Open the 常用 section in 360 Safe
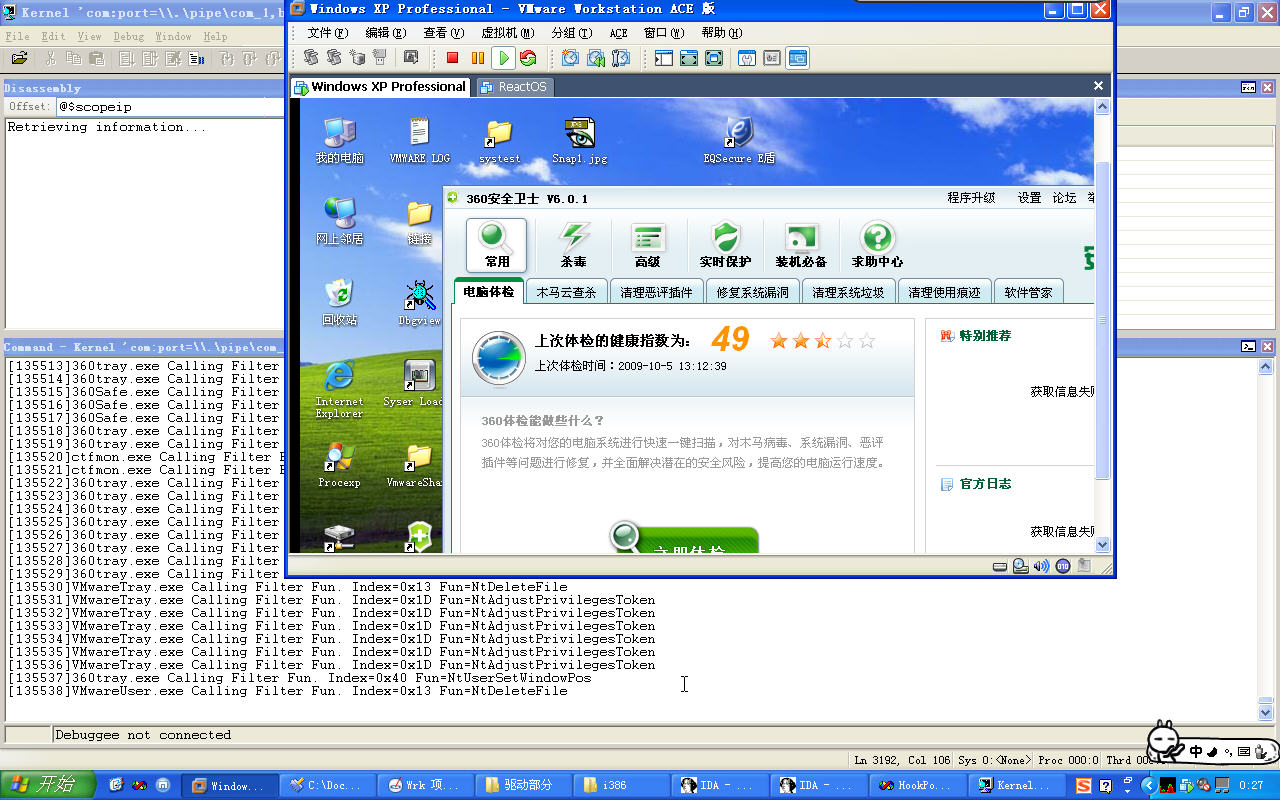The image size is (1280, 800). click(497, 246)
